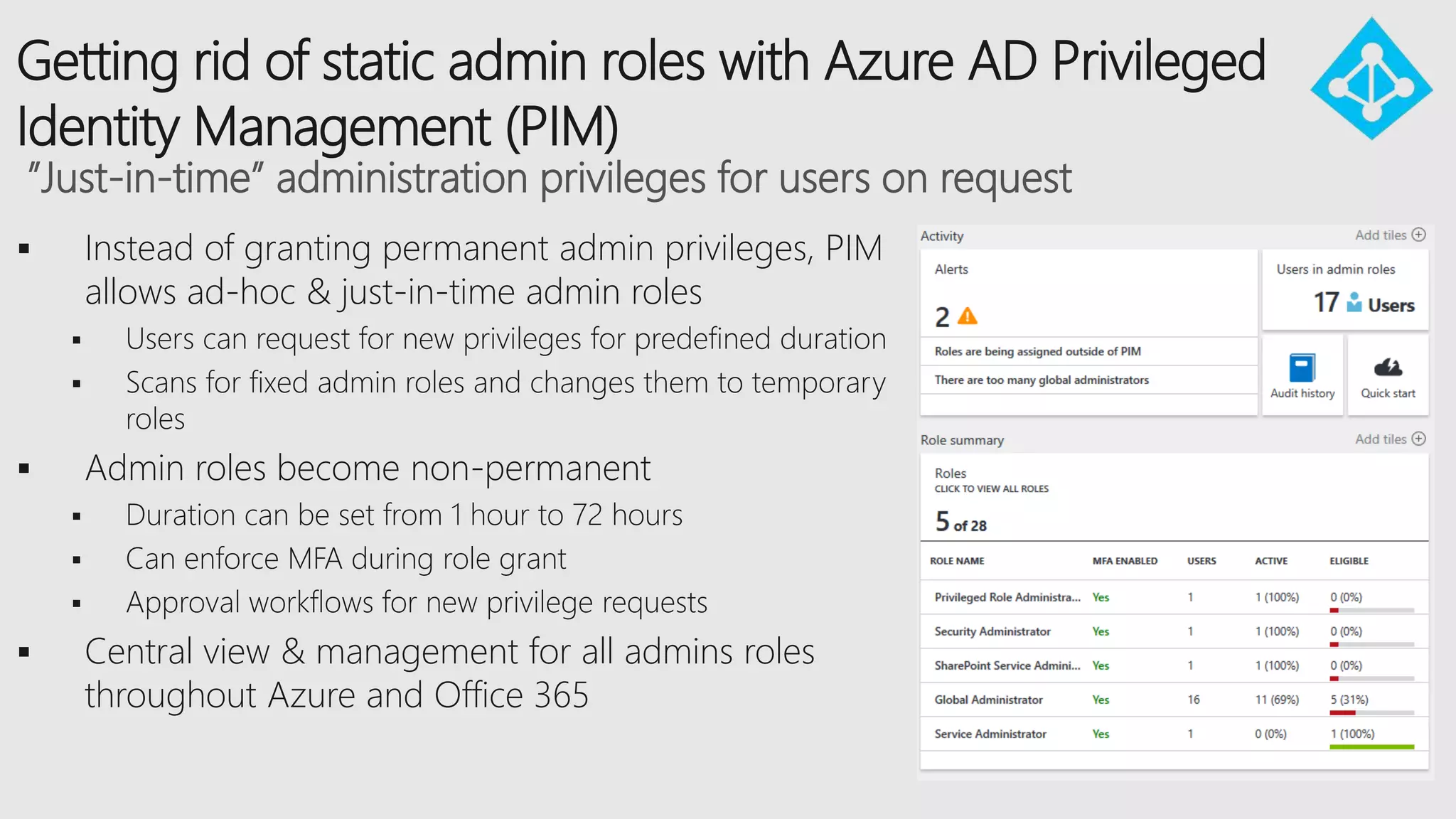Click 5 (31%) eligible value for Global Administrator
The width and height of the screenshot is (1456, 819).
click(x=1349, y=700)
